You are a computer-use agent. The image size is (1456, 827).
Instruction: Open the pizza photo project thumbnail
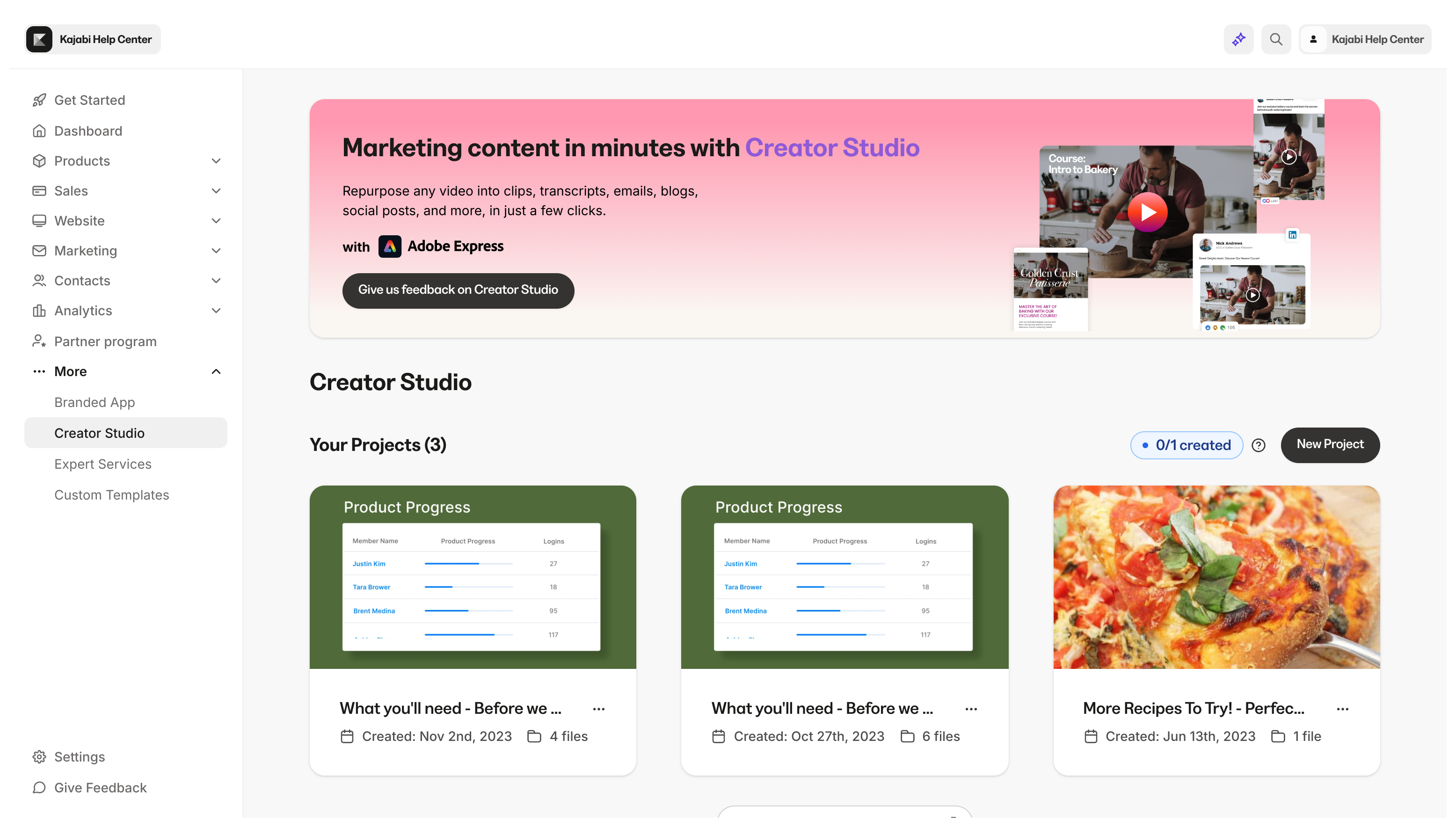click(x=1216, y=576)
